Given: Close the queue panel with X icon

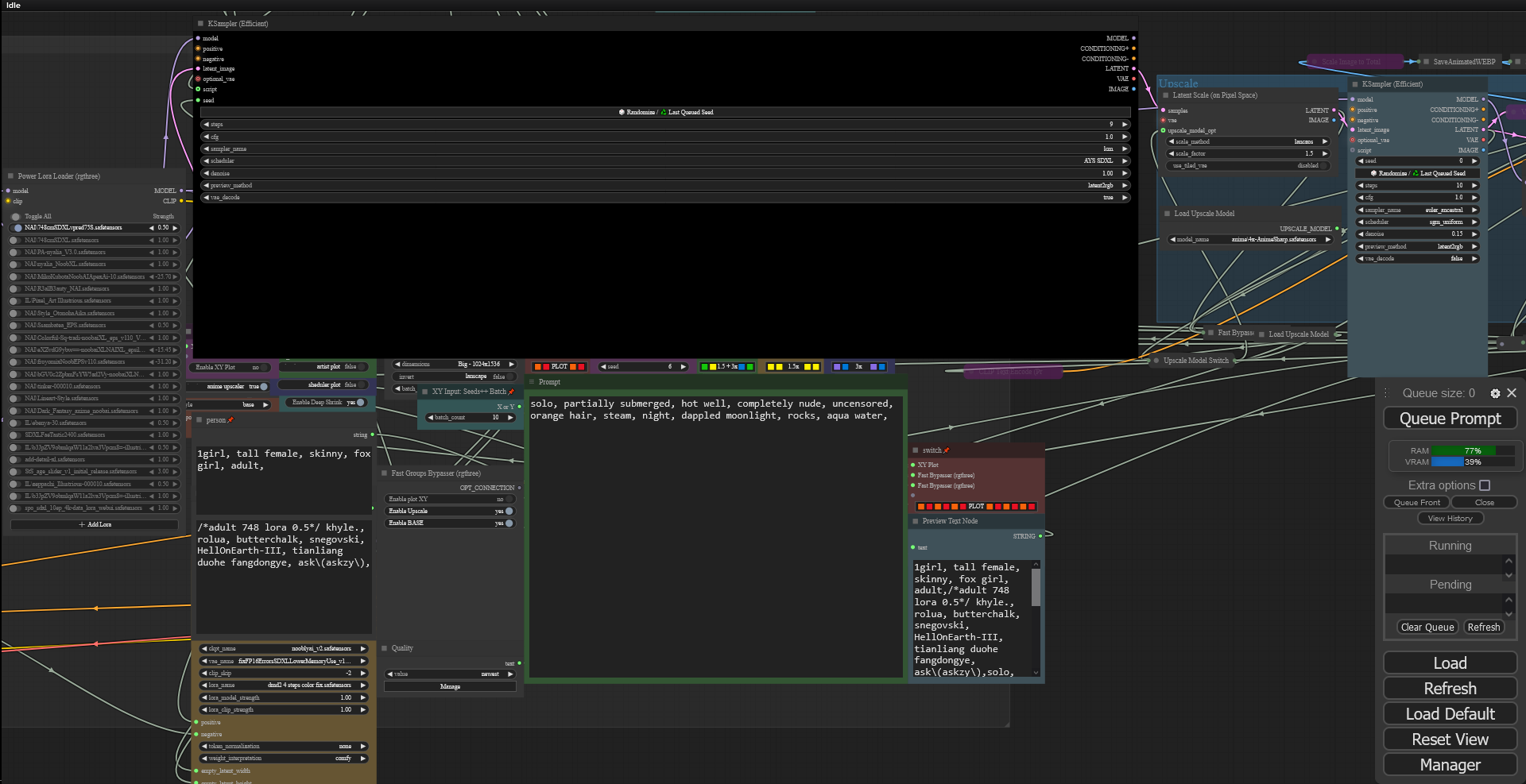Looking at the screenshot, I should [x=1512, y=393].
